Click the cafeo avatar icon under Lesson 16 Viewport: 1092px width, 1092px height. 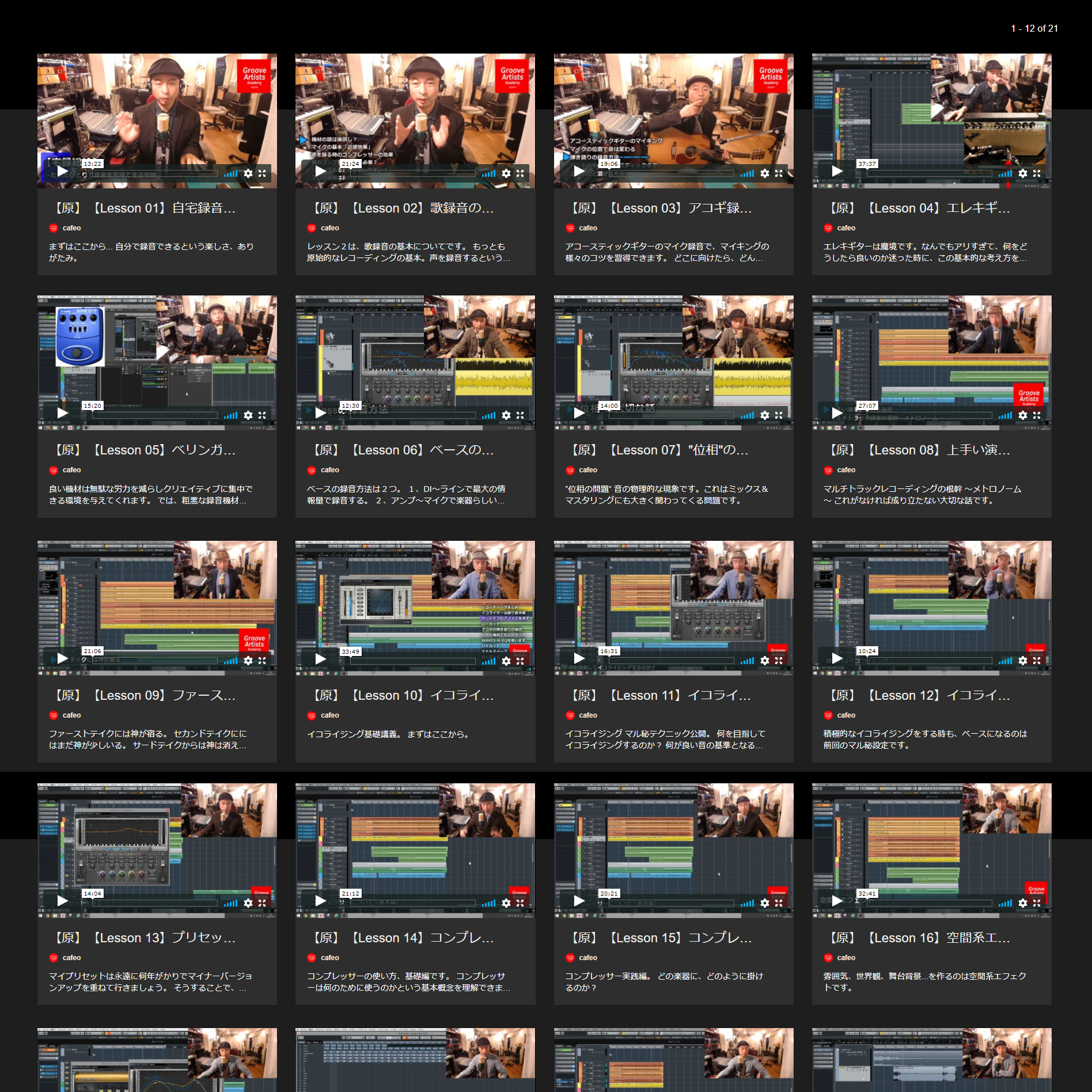coord(828,957)
